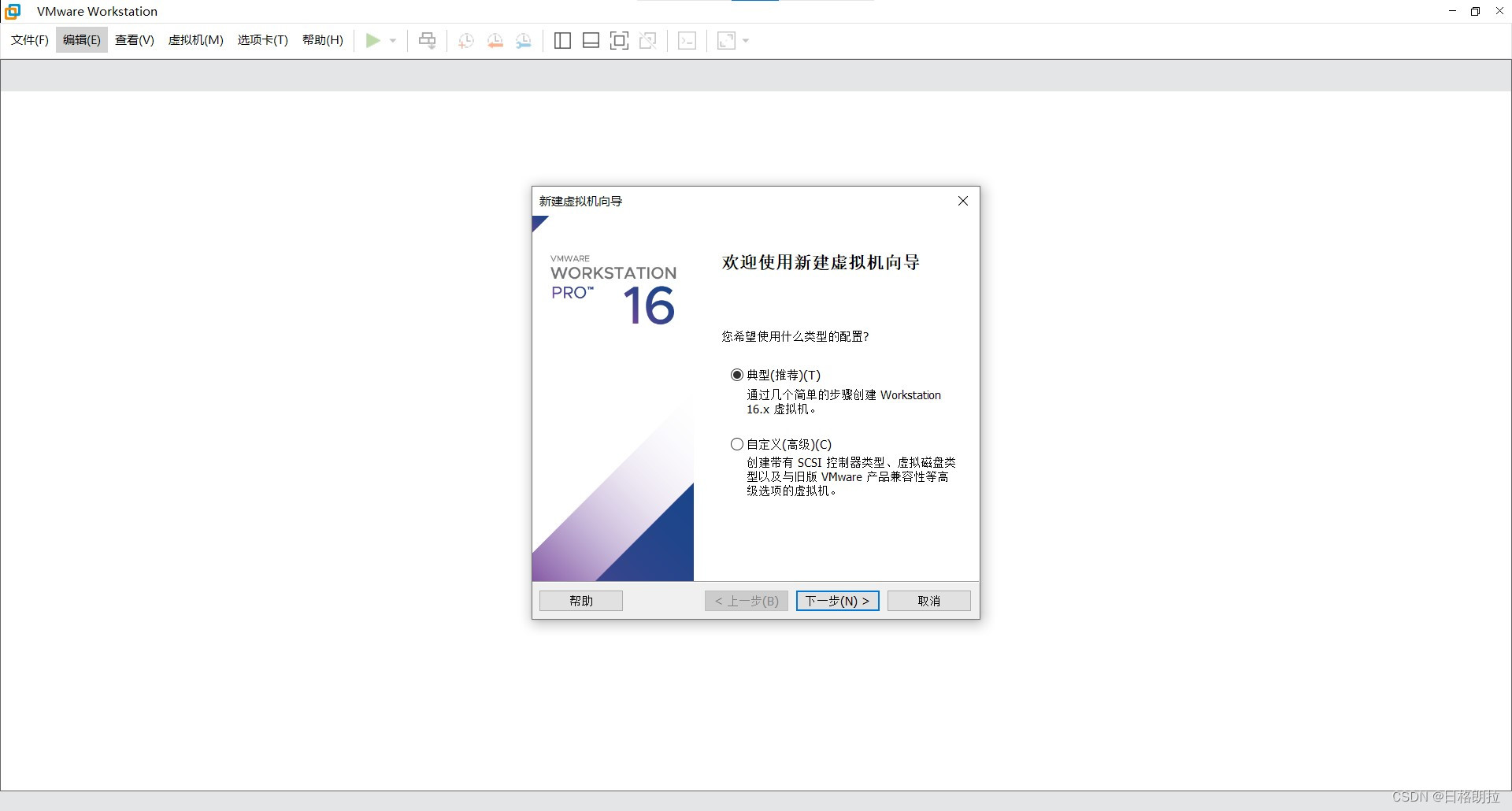Click the full screen mode icon

(x=619, y=40)
